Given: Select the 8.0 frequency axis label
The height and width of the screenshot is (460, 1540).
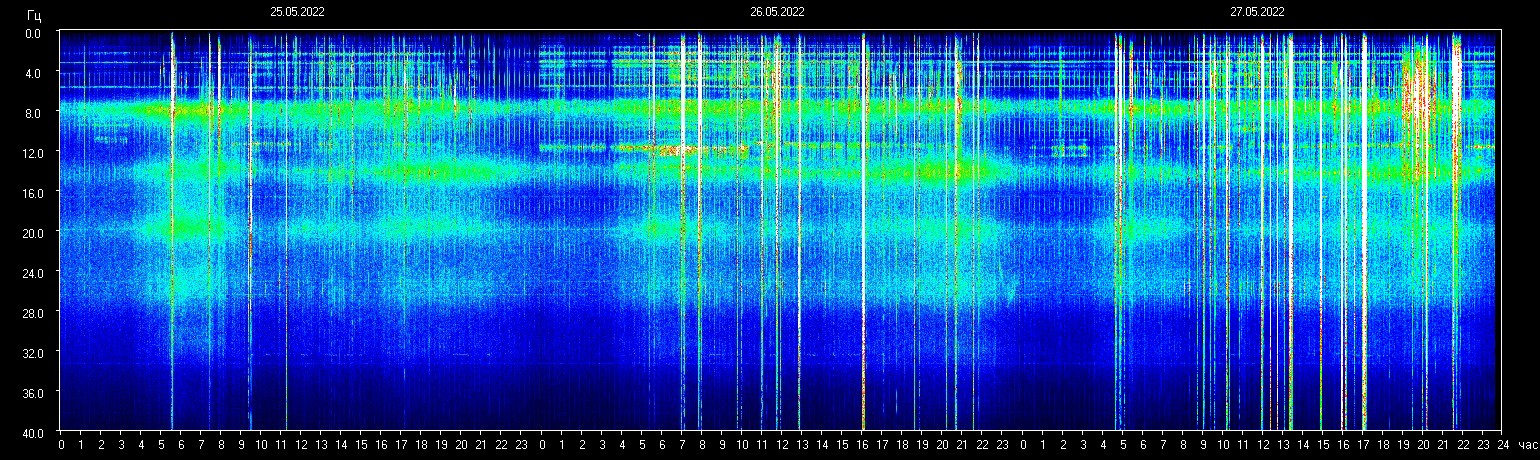Looking at the screenshot, I should tap(33, 113).
